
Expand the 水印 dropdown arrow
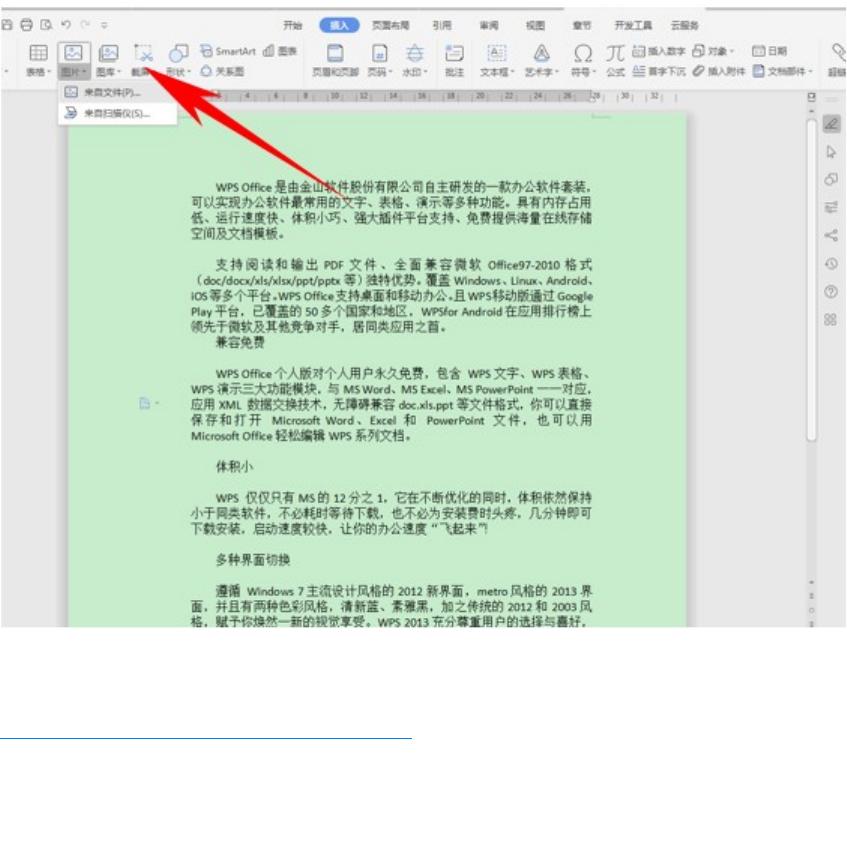pyautogui.click(x=425, y=72)
